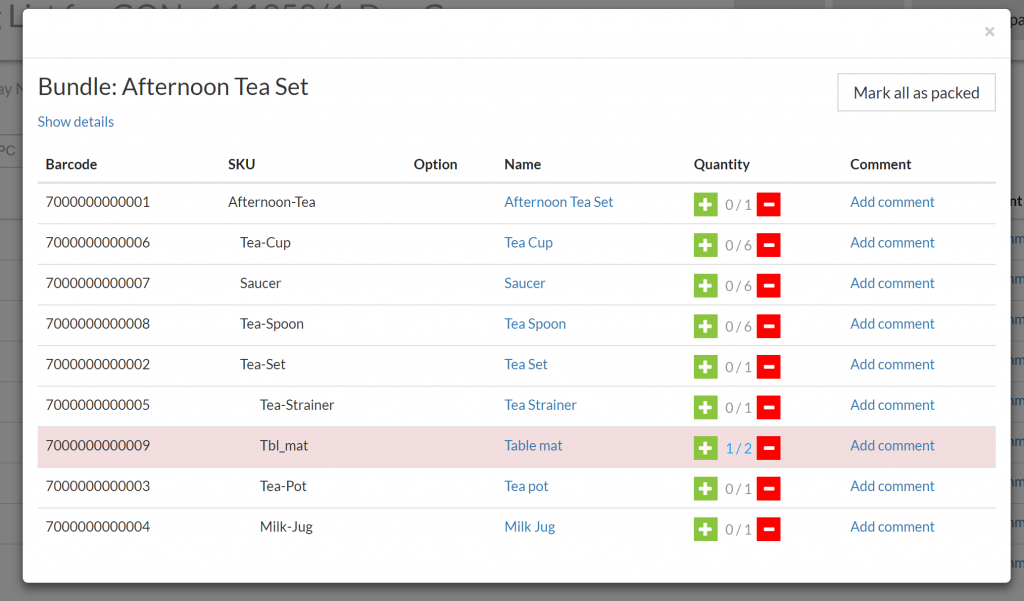This screenshot has height=601, width=1024.
Task: Click the green plus for Tea Cup
Action: pyautogui.click(x=706, y=245)
